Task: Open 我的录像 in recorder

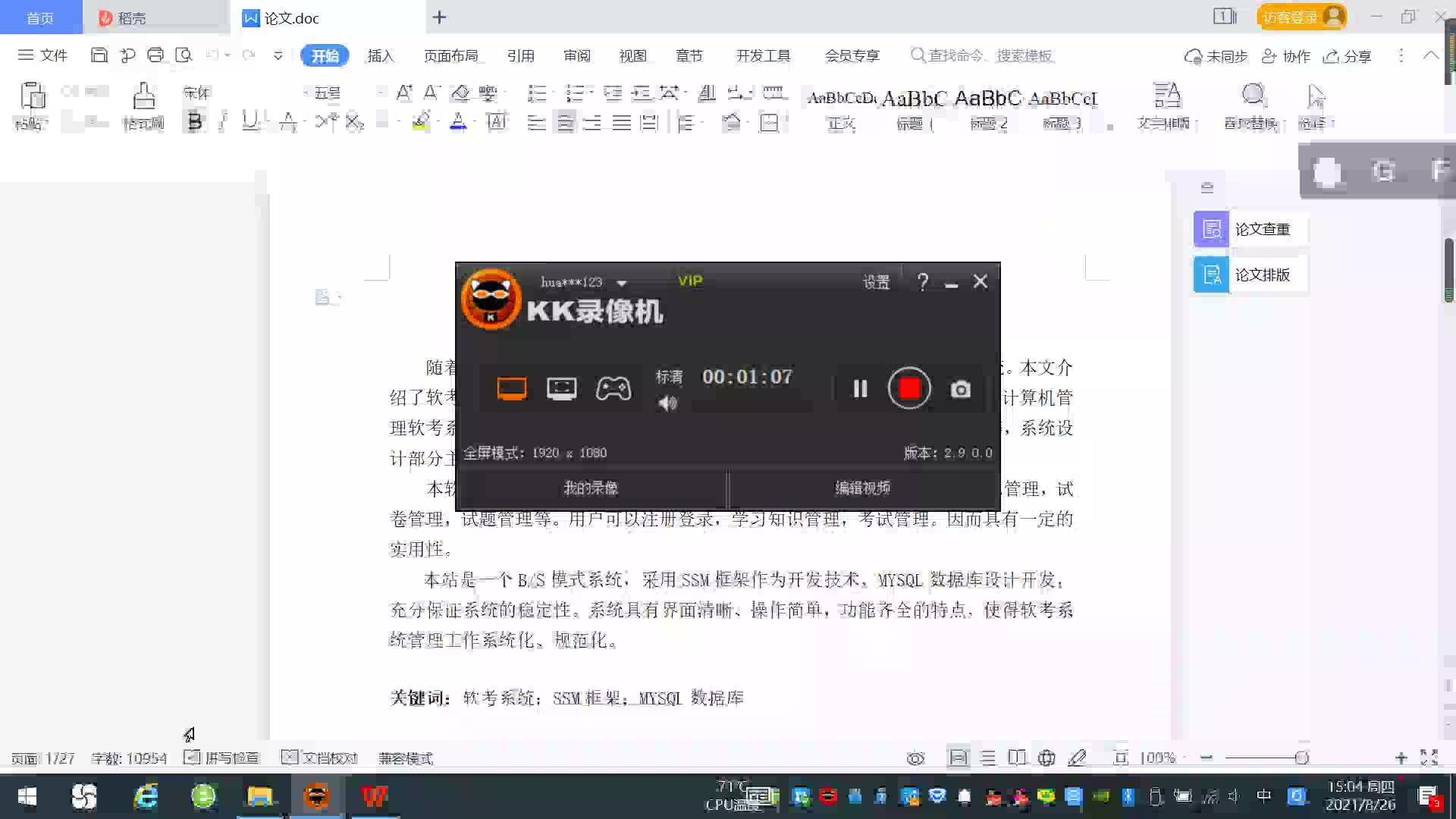Action: pos(591,488)
